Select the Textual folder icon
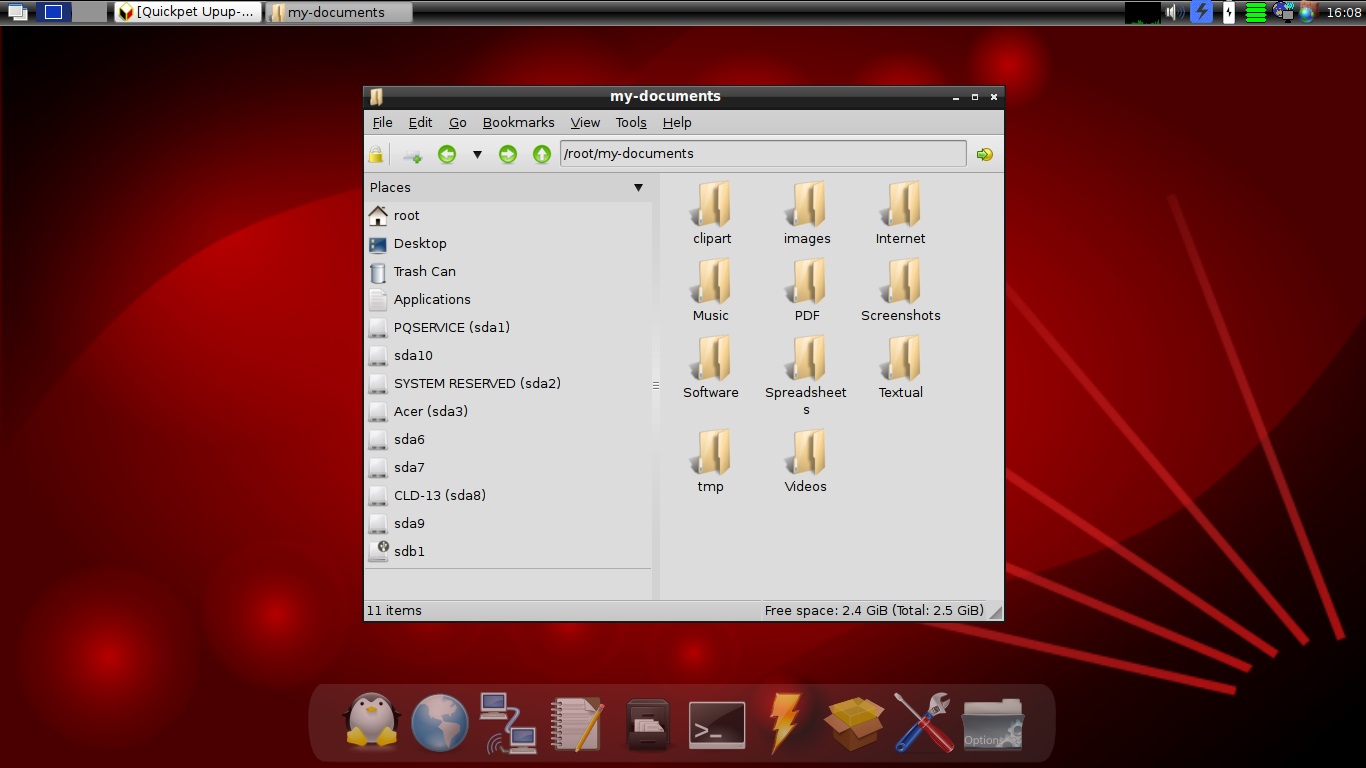This screenshot has width=1366, height=768. [900, 358]
